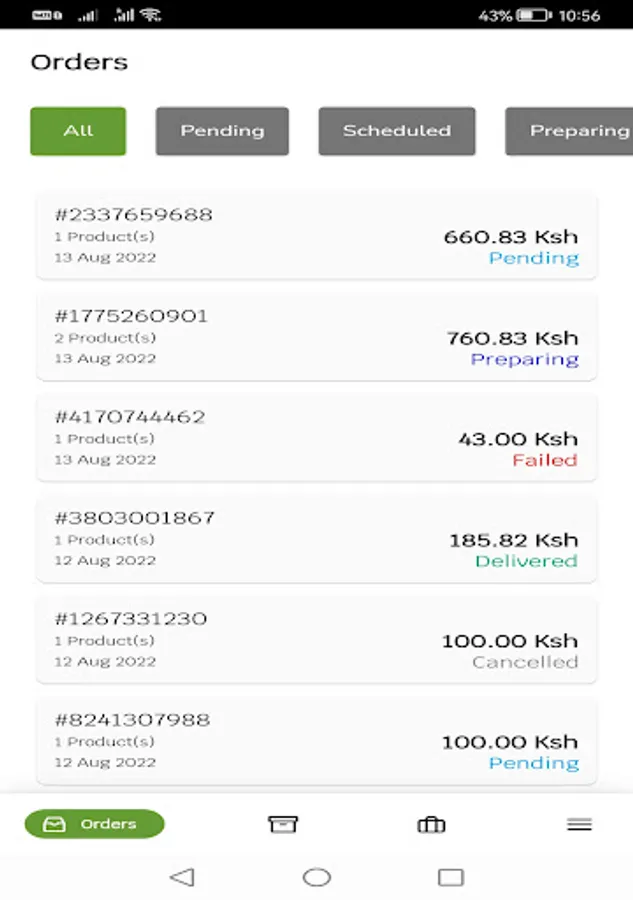Tap the 660.83 Ksh order amount
633x900 pixels.
pyautogui.click(x=511, y=236)
